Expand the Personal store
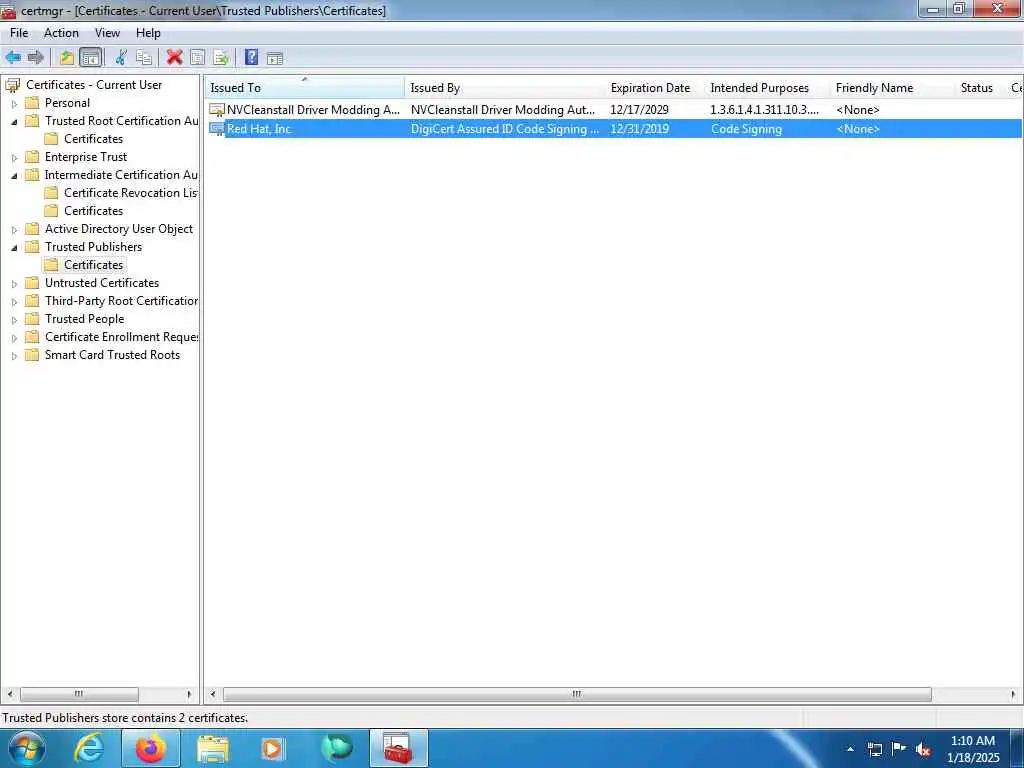The height and width of the screenshot is (768, 1024). pyautogui.click(x=14, y=103)
